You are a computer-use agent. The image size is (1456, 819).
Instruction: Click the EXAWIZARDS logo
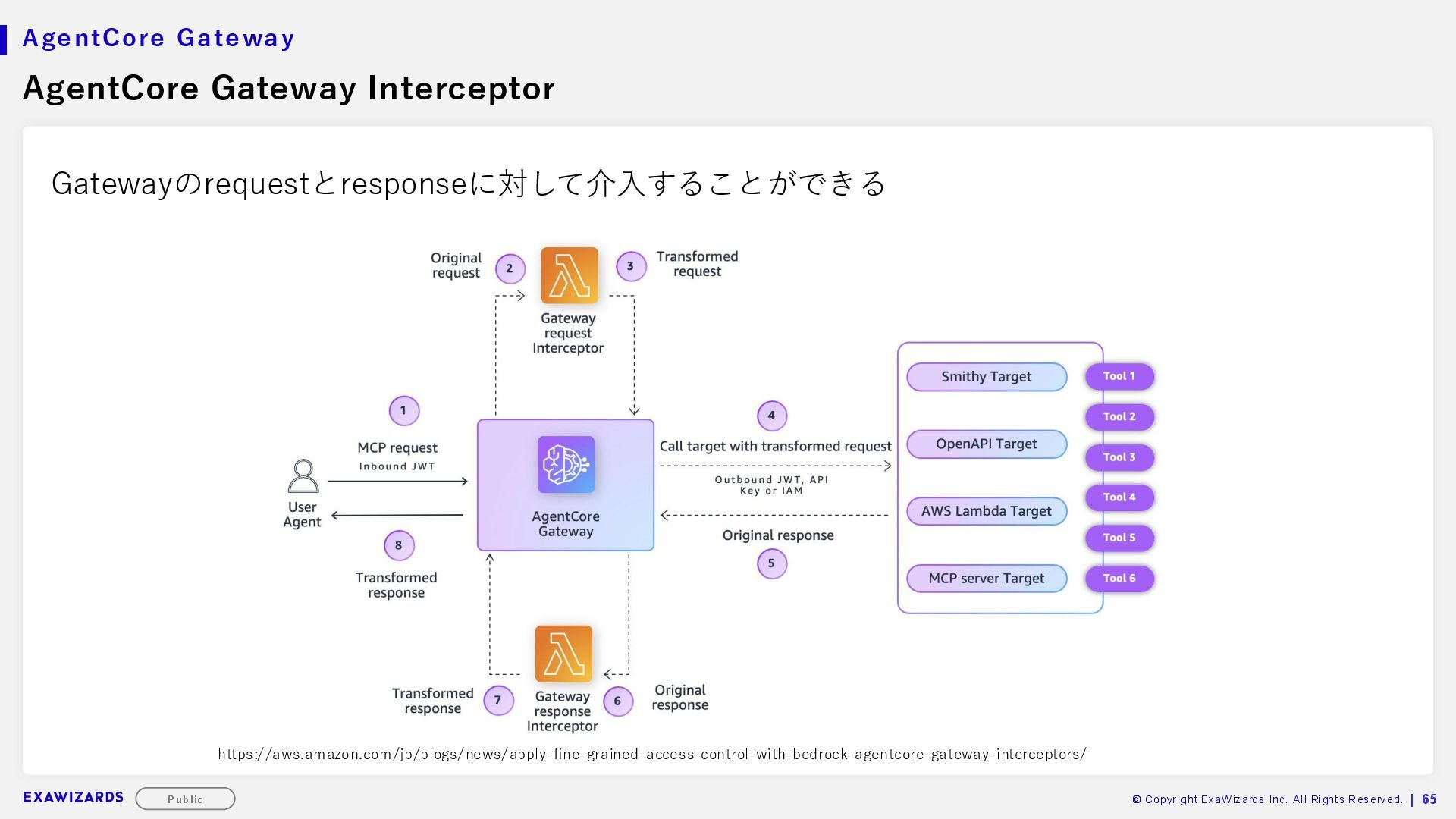tap(73, 797)
